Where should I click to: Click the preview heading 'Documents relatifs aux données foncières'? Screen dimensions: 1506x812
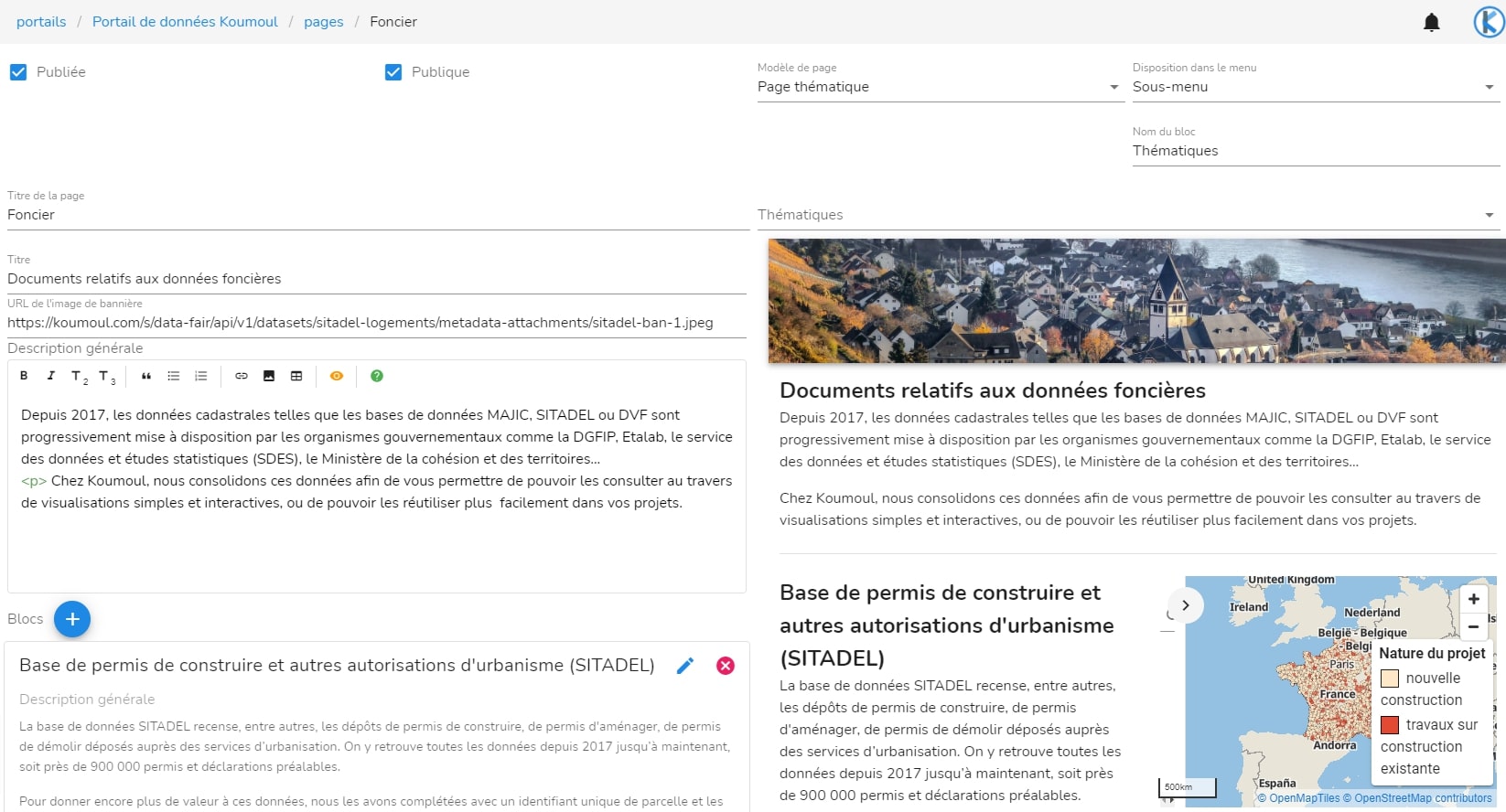pyautogui.click(x=993, y=390)
